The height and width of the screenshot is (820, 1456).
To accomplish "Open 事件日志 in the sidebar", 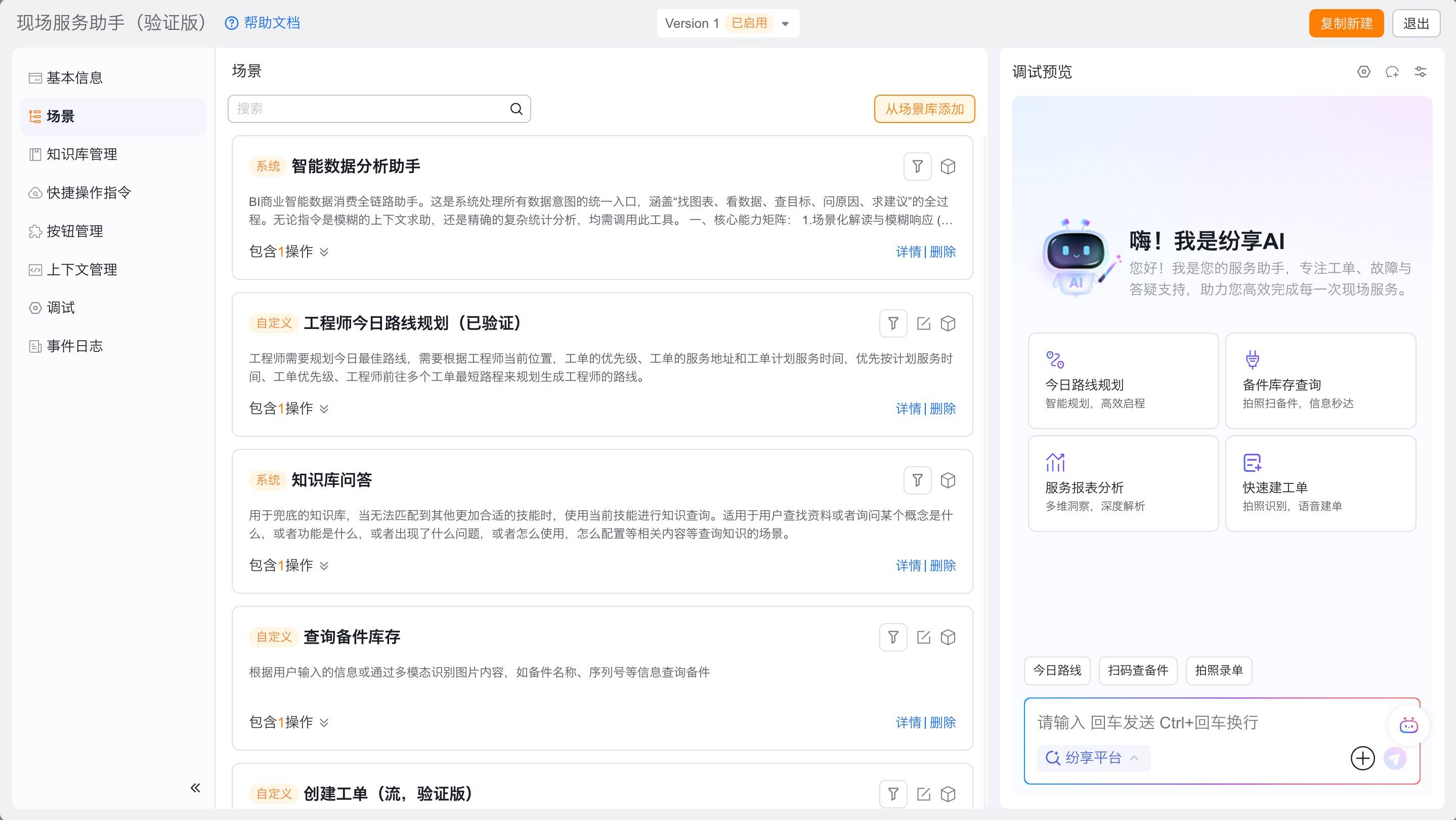I will (74, 346).
